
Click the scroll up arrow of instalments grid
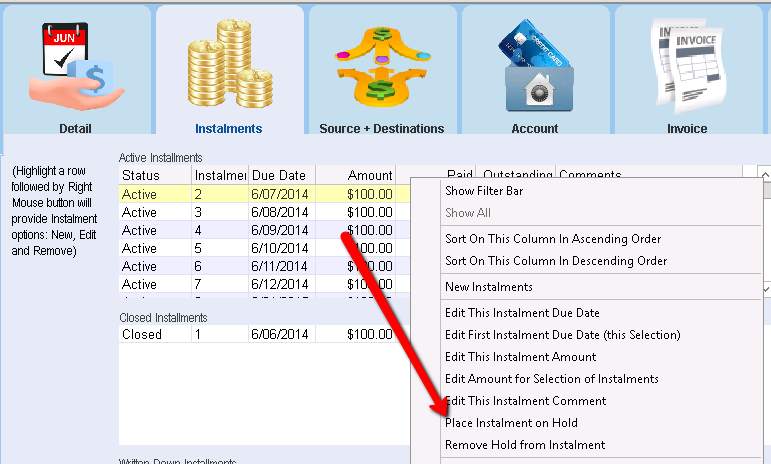(x=766, y=174)
